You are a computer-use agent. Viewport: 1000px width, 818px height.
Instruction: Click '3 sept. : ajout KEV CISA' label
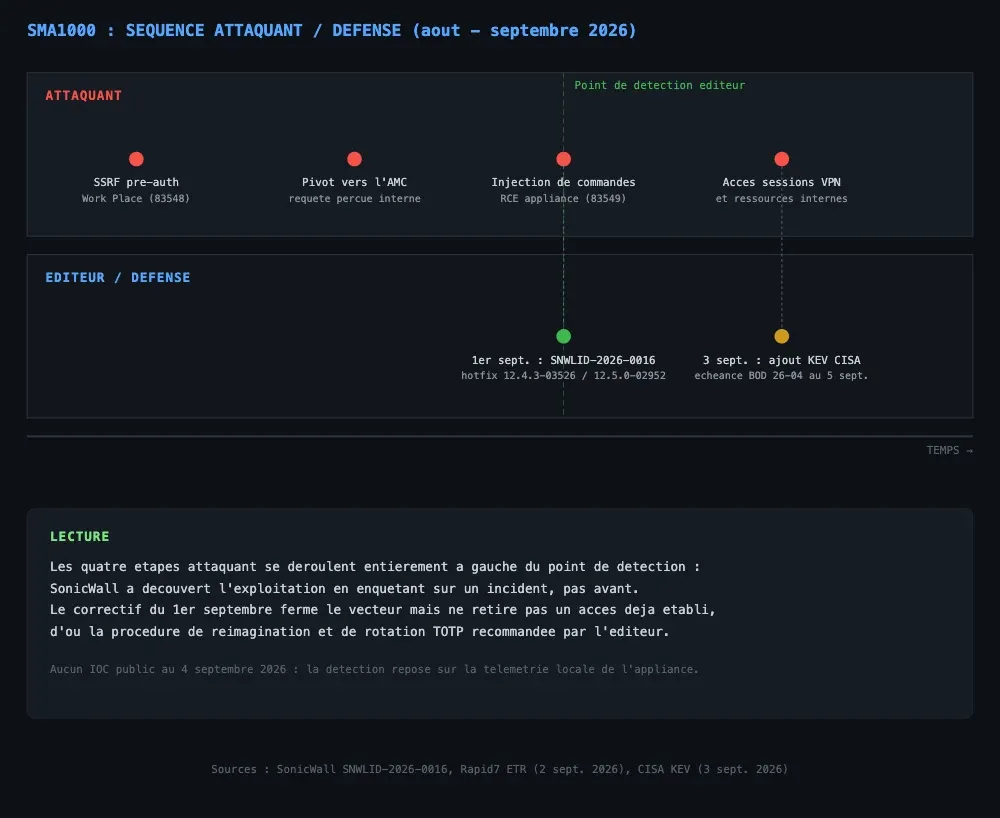tap(781, 360)
